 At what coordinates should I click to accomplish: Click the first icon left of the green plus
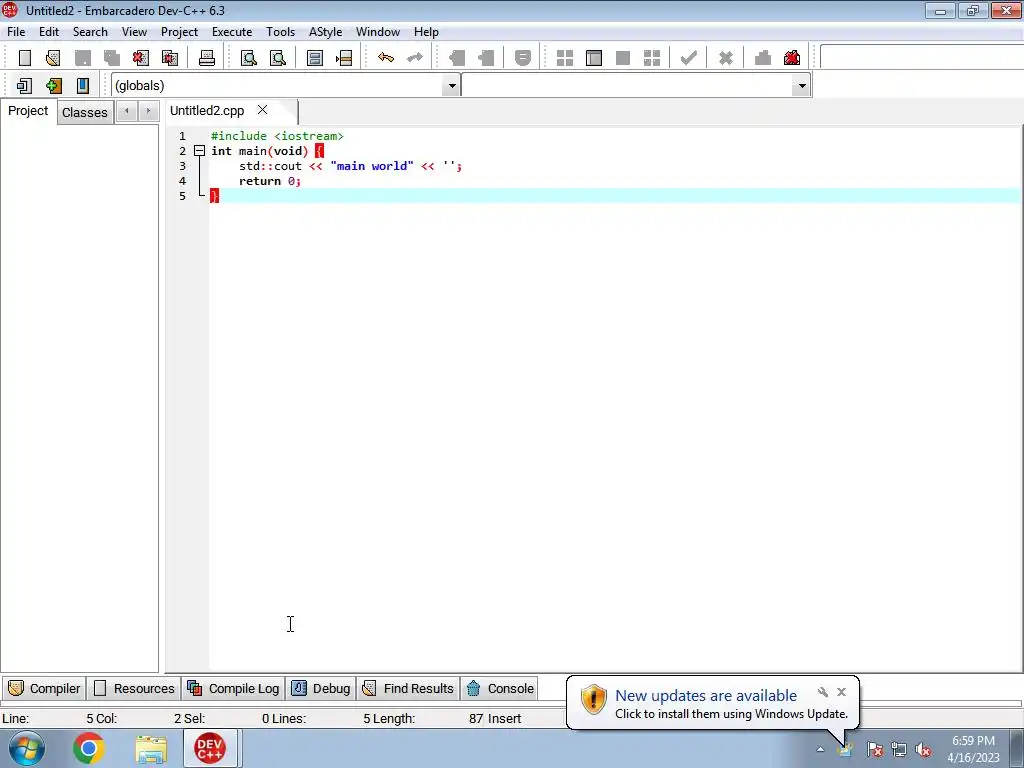coord(24,86)
